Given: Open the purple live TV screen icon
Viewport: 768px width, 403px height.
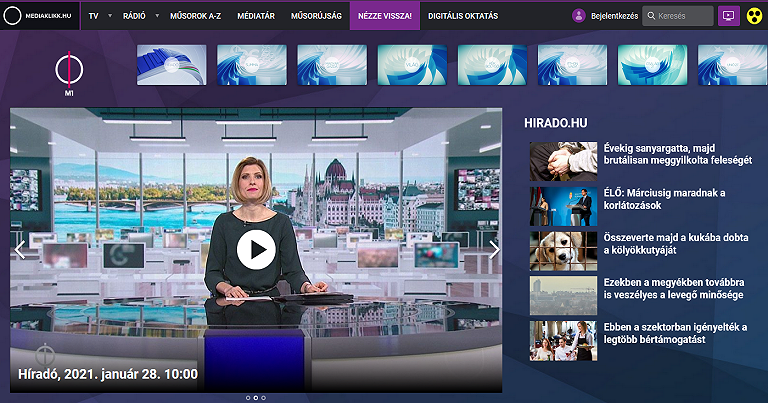Looking at the screenshot, I should [x=729, y=16].
